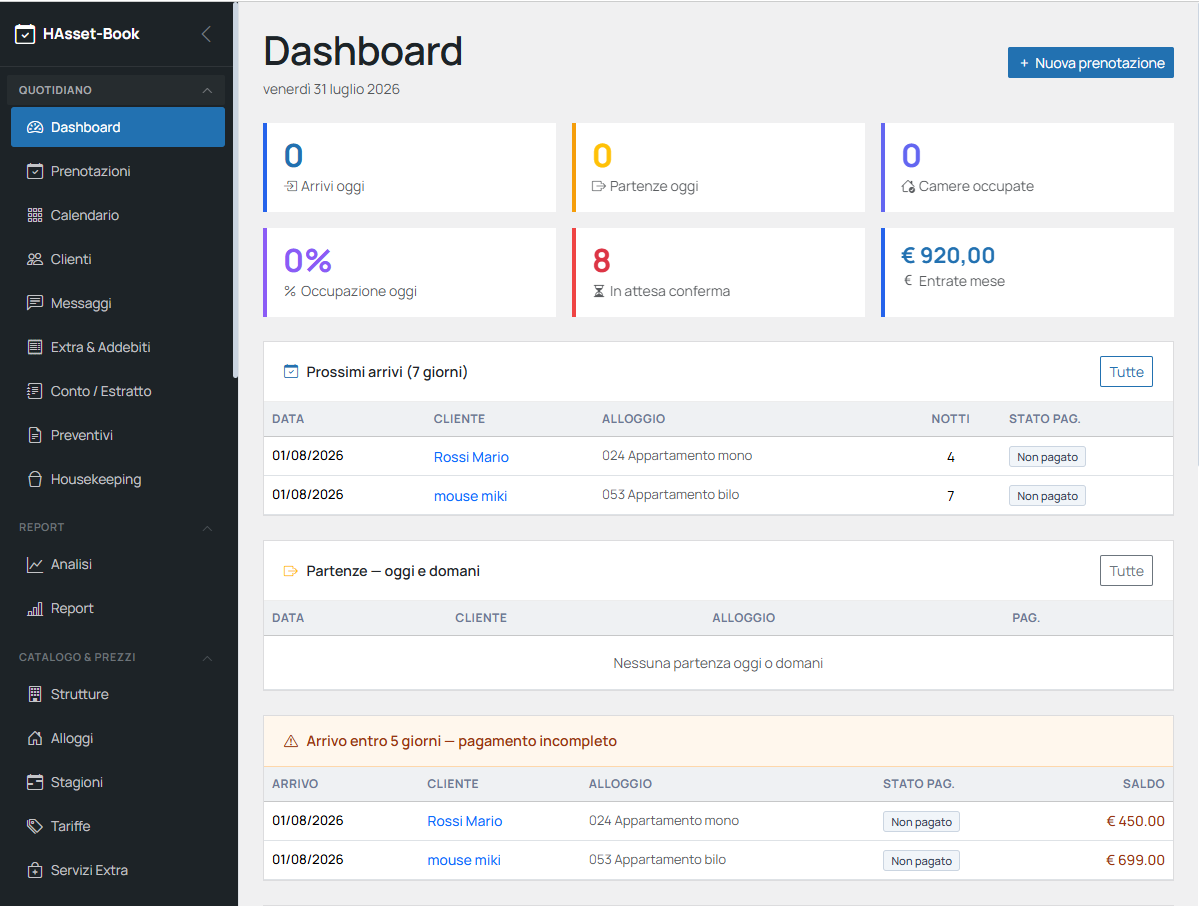This screenshot has height=906, width=1199.
Task: Go to Calendario in sidebar
Action: click(x=118, y=216)
